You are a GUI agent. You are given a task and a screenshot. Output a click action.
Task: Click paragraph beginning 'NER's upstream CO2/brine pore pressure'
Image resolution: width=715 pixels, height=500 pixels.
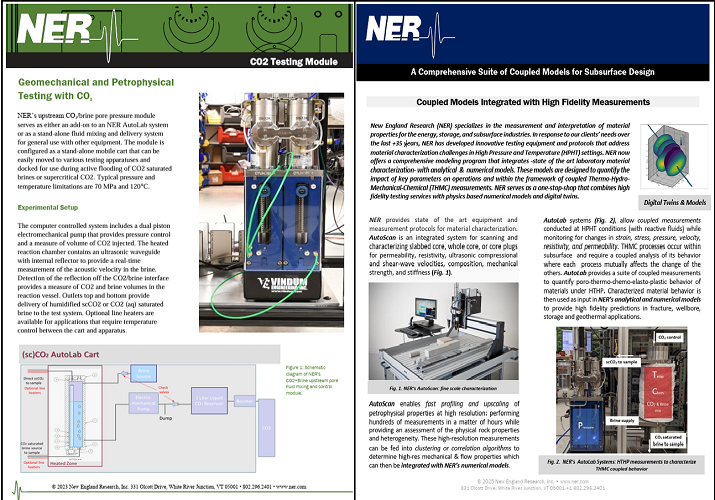click(95, 151)
